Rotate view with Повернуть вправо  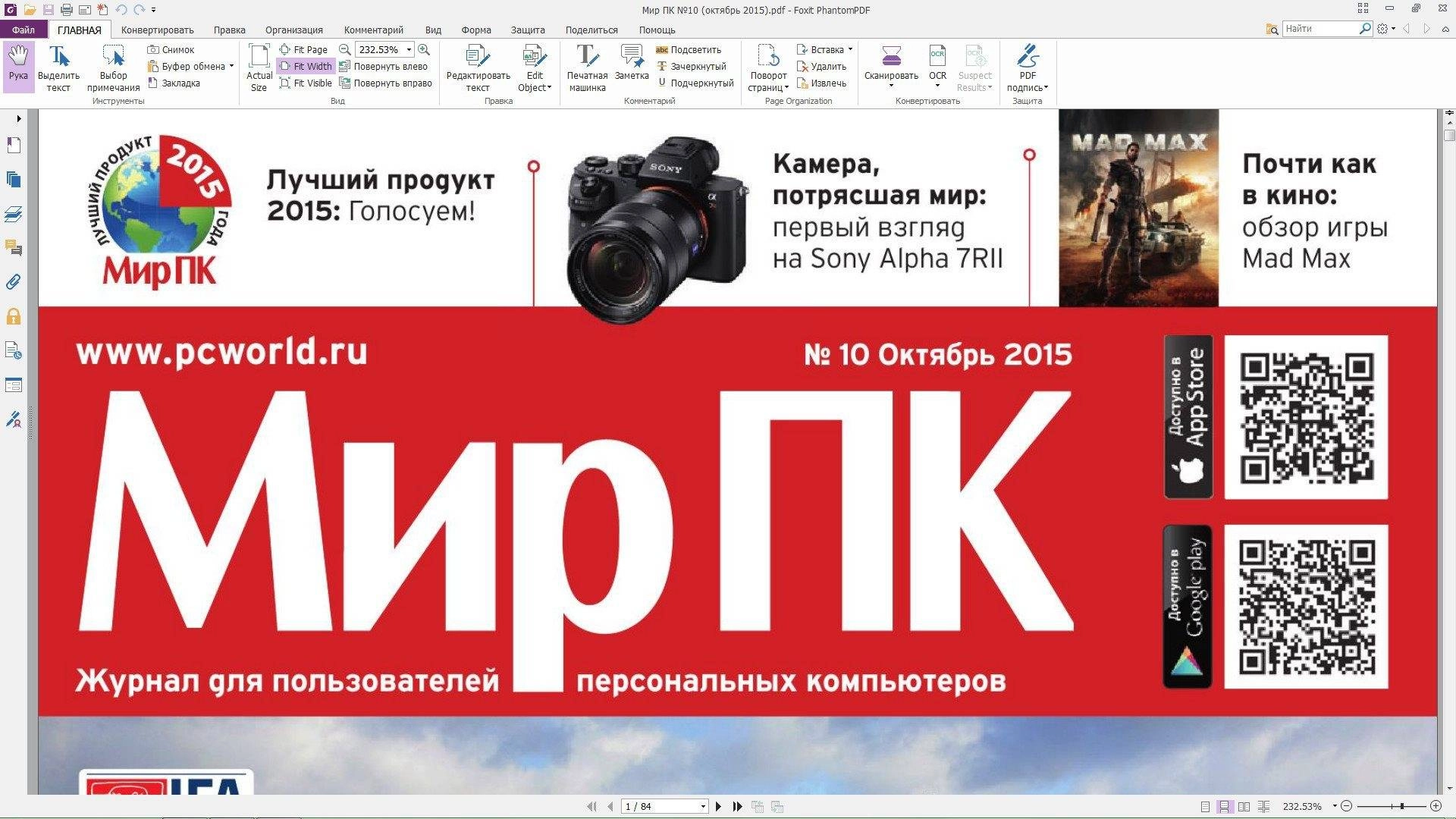386,83
